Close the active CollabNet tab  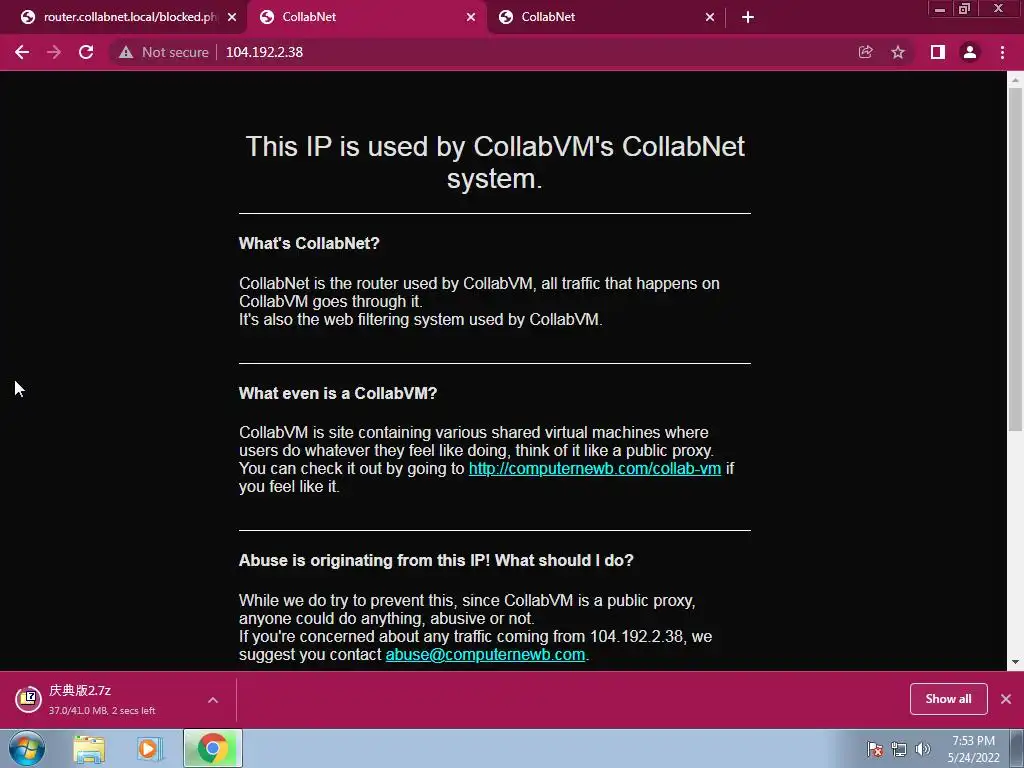coord(471,18)
